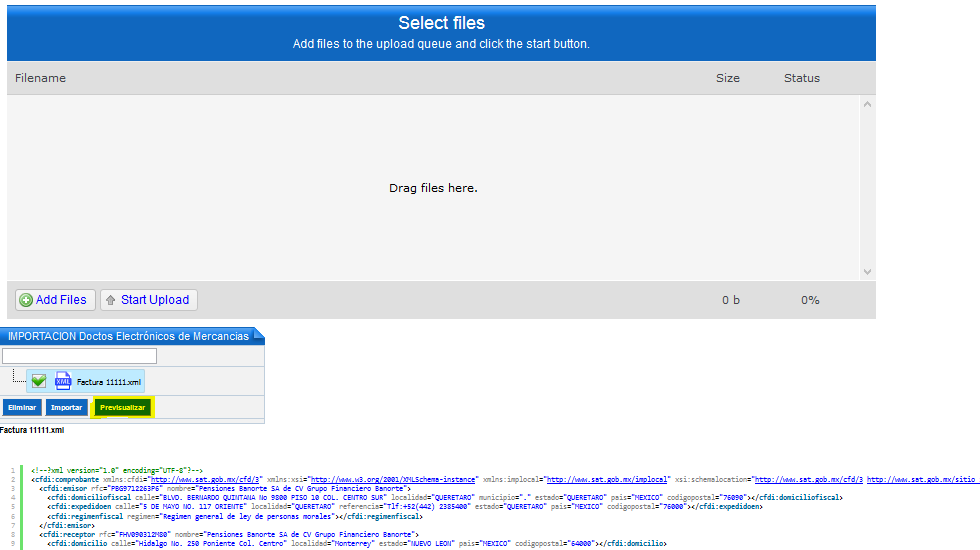This screenshot has height=550, width=980.
Task: Click the green plus icon on Add Files
Action: pyautogui.click(x=26, y=301)
